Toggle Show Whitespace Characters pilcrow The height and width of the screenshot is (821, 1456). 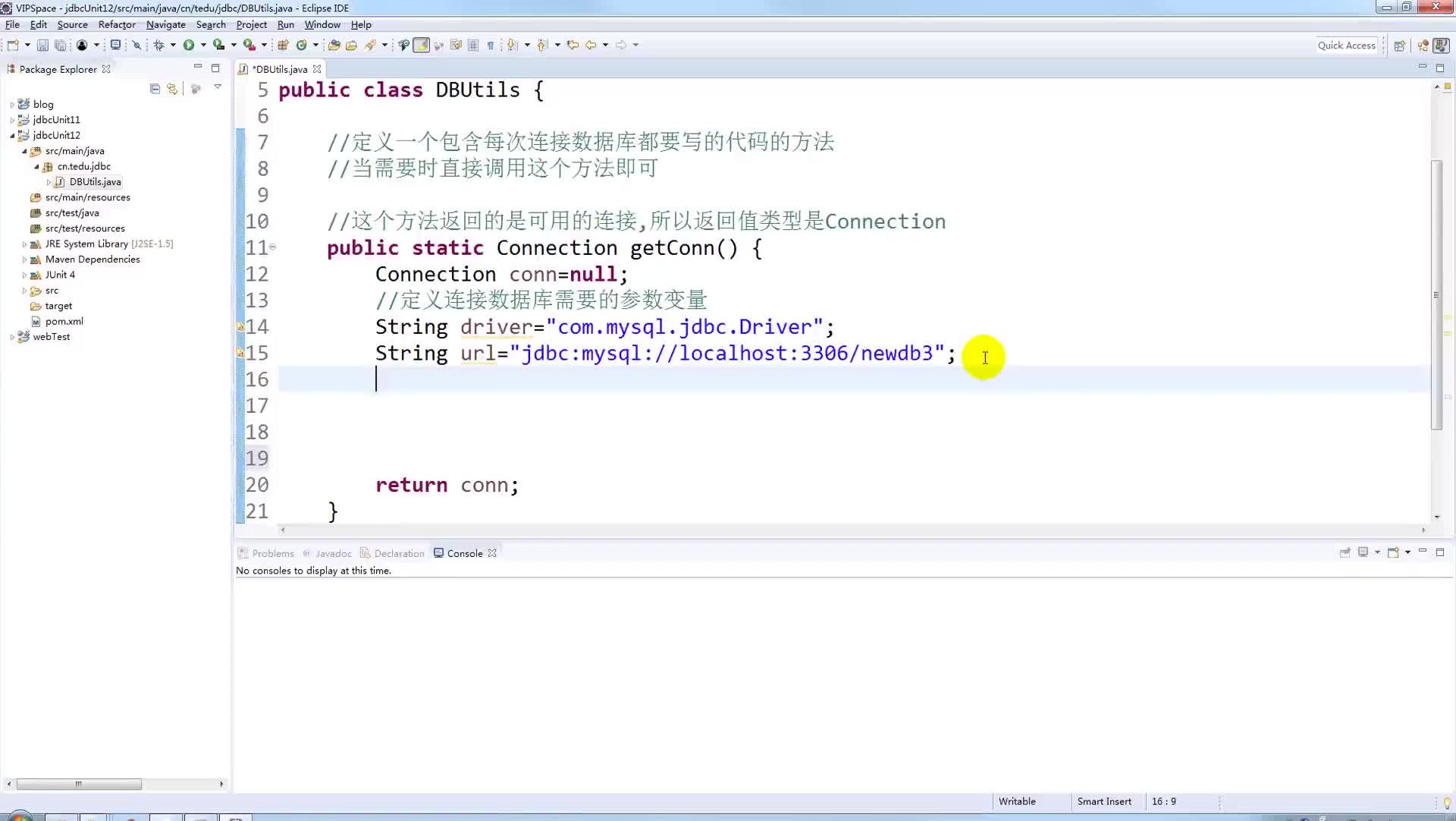point(491,45)
